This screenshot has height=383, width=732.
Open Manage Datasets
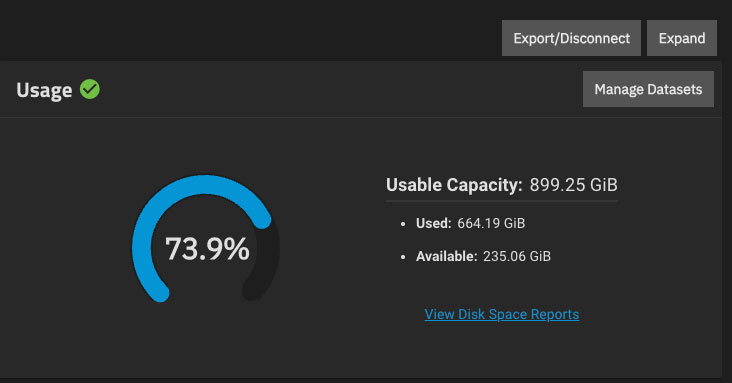pos(648,89)
